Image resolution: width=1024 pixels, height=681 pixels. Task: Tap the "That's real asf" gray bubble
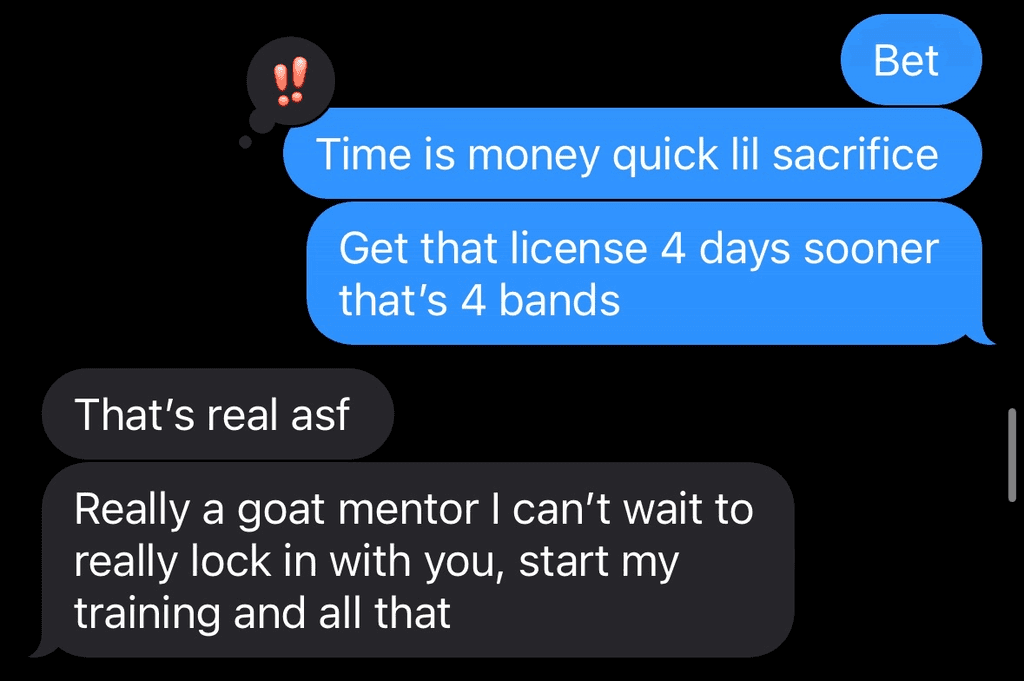coord(217,414)
